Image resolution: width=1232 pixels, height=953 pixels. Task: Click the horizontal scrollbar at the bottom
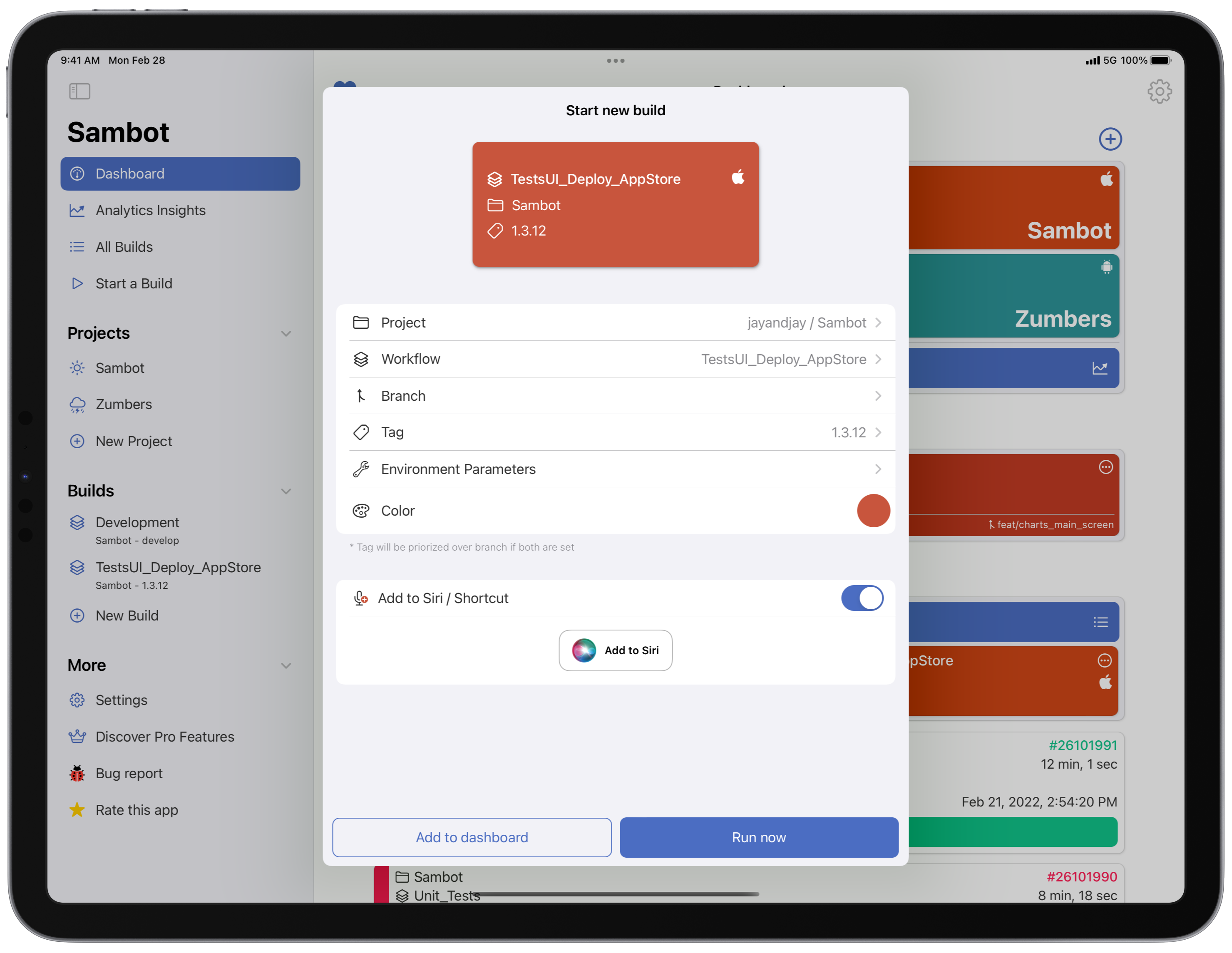(x=616, y=894)
